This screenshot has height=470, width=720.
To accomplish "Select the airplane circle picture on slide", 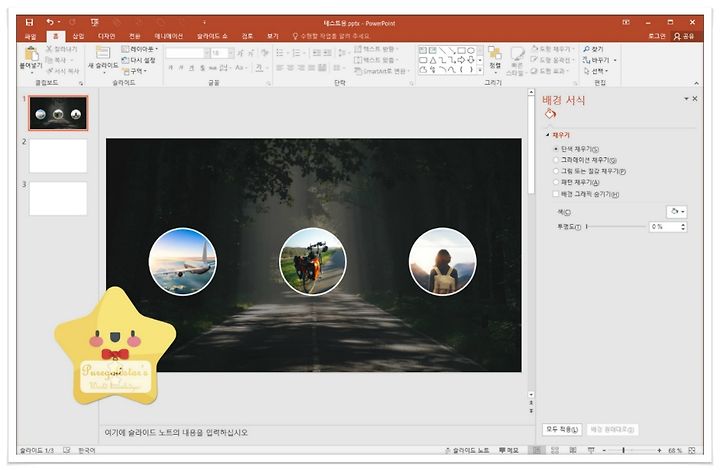I will 183,261.
